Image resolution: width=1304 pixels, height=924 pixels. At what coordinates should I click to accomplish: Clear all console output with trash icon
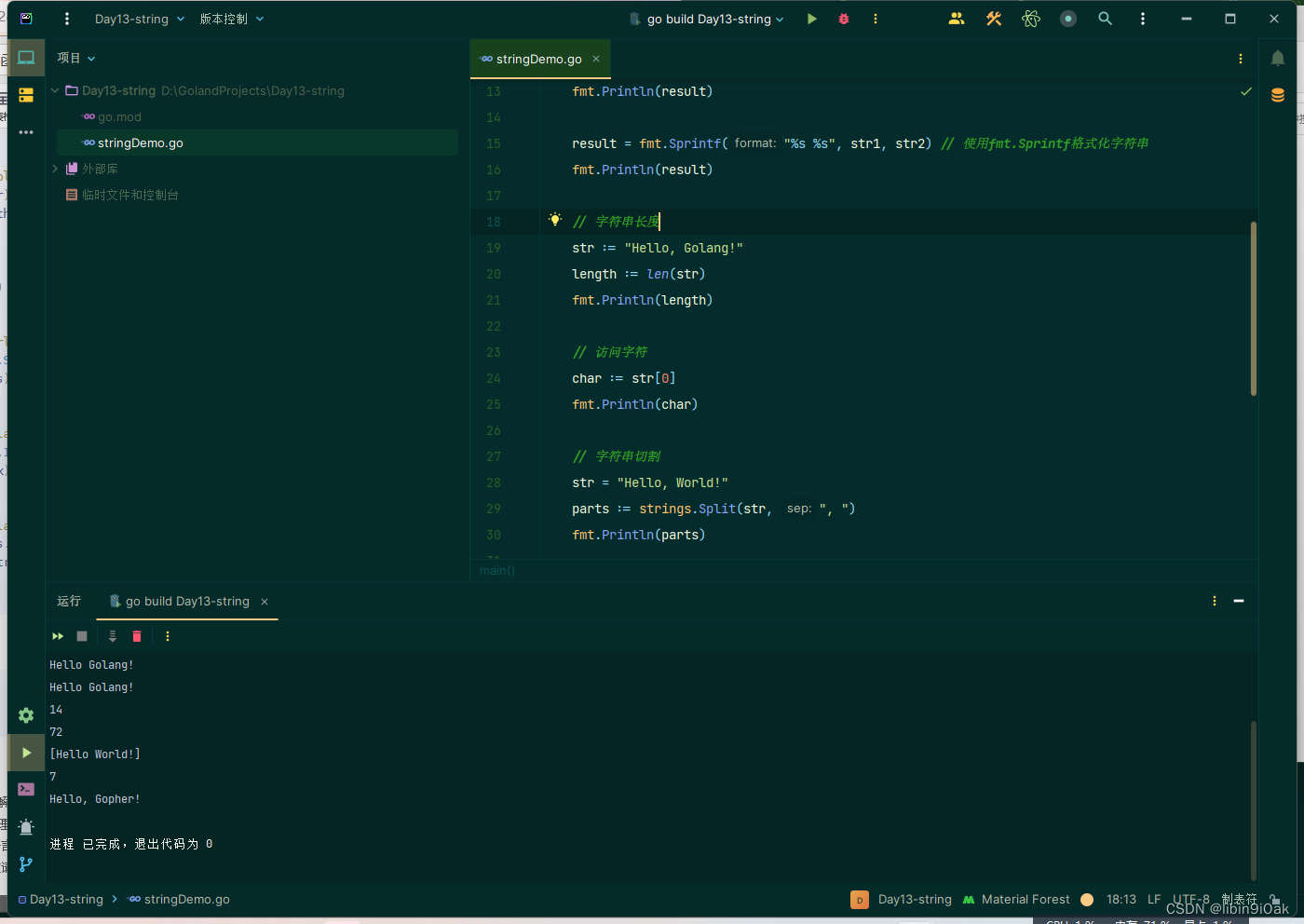point(137,636)
